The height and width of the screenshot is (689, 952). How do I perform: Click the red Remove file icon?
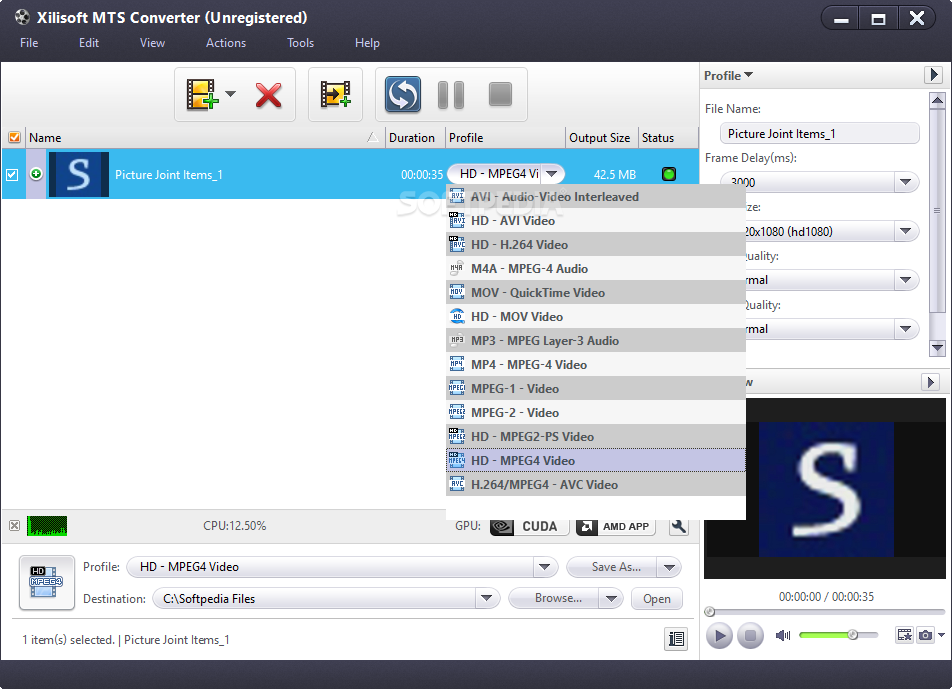tap(268, 95)
